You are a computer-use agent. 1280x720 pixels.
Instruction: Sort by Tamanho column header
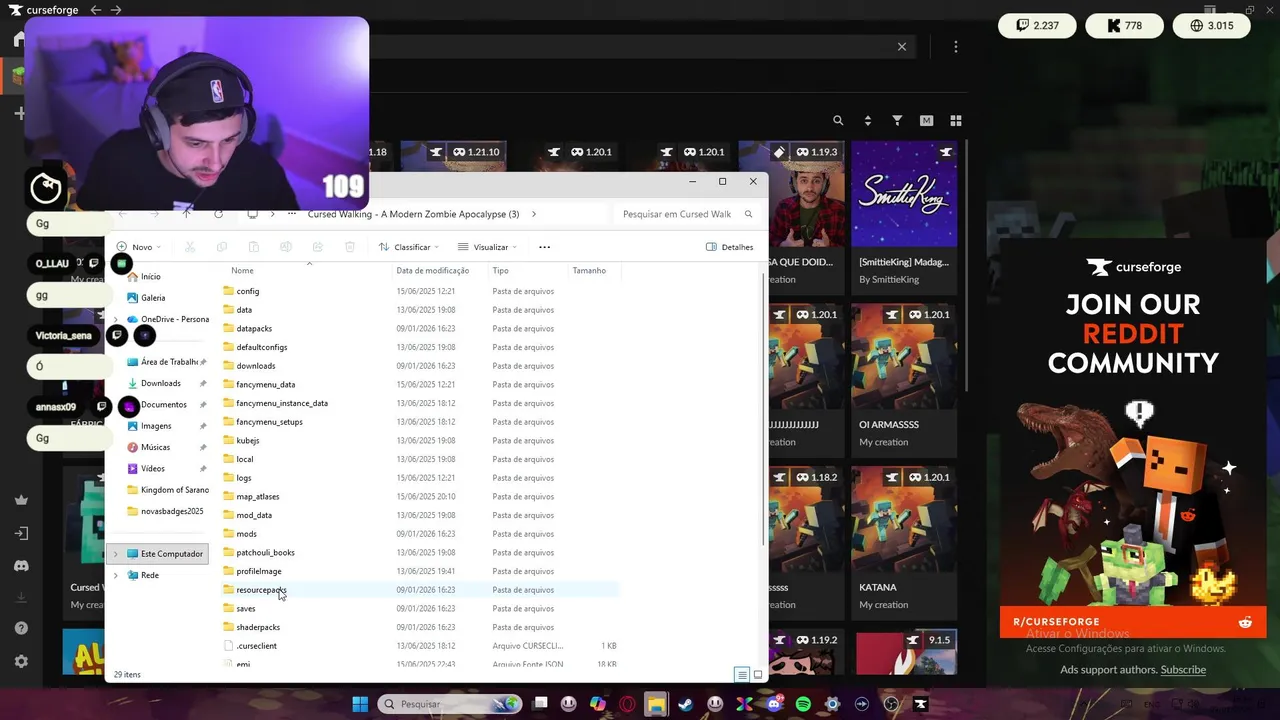pyautogui.click(x=589, y=270)
